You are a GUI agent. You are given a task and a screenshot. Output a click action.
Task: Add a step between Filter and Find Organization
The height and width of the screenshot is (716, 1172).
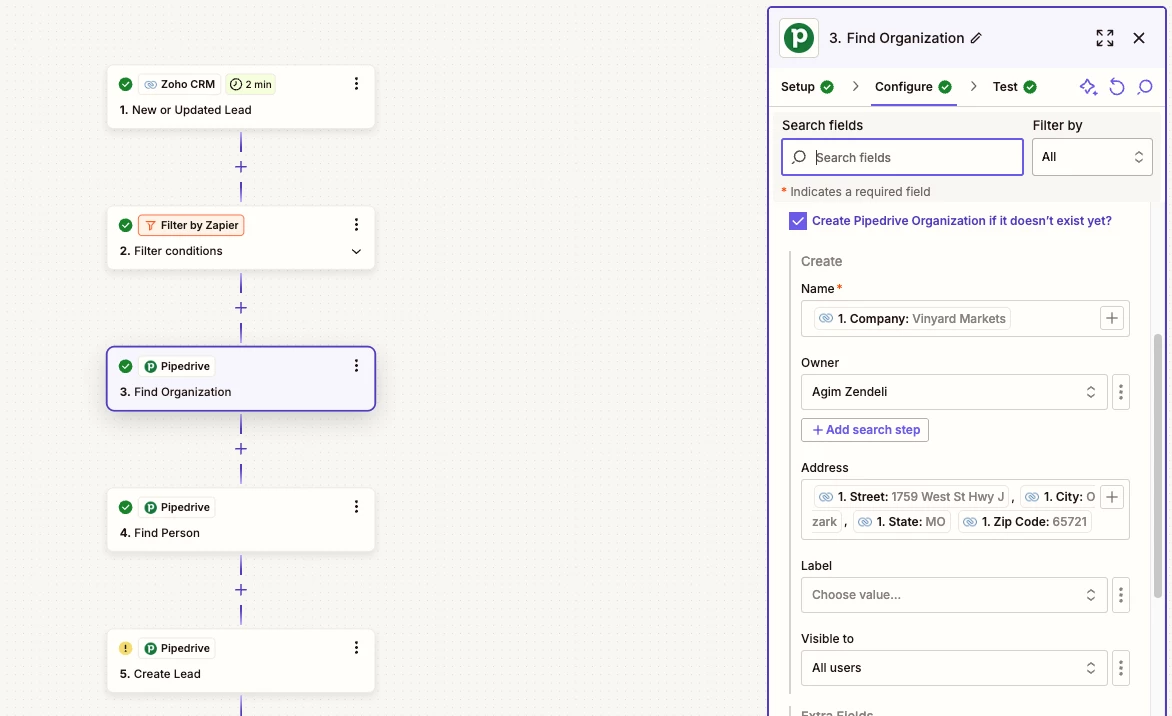click(x=241, y=308)
